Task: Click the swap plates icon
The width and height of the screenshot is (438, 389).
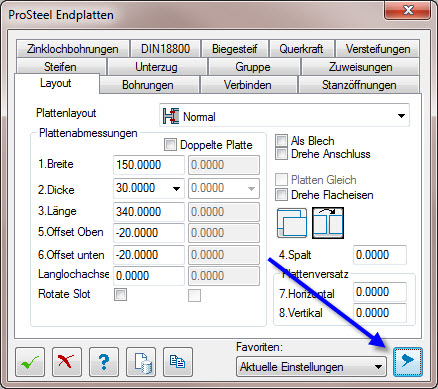Action: 328,223
